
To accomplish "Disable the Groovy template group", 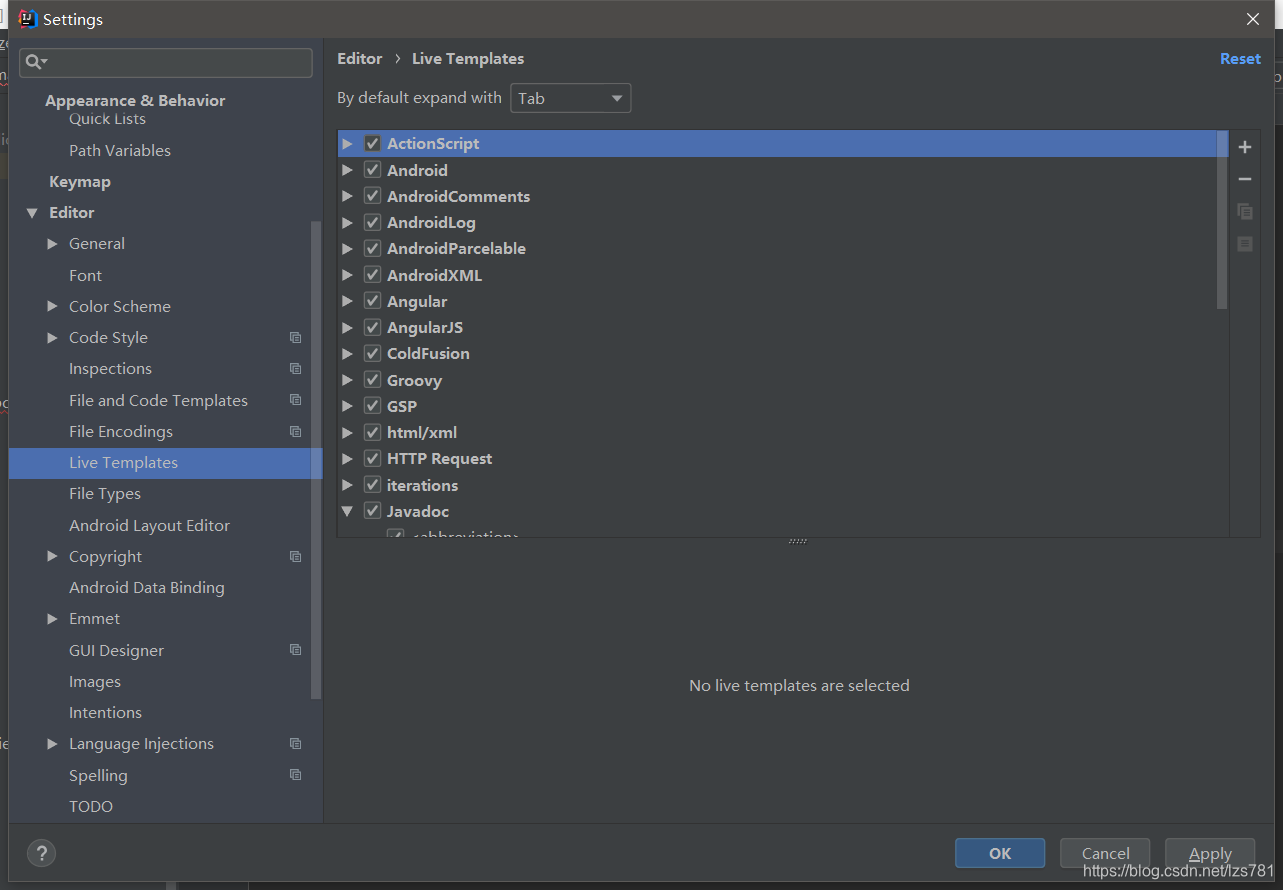I will tap(371, 379).
